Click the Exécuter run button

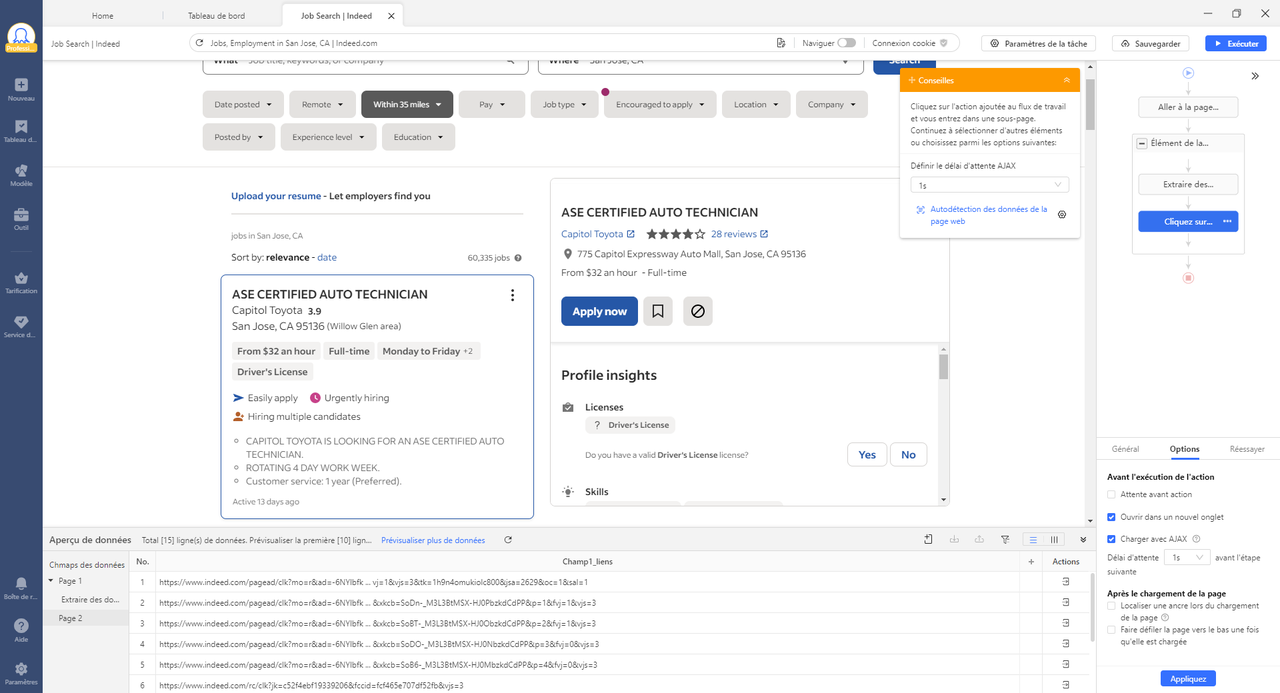click(1236, 43)
